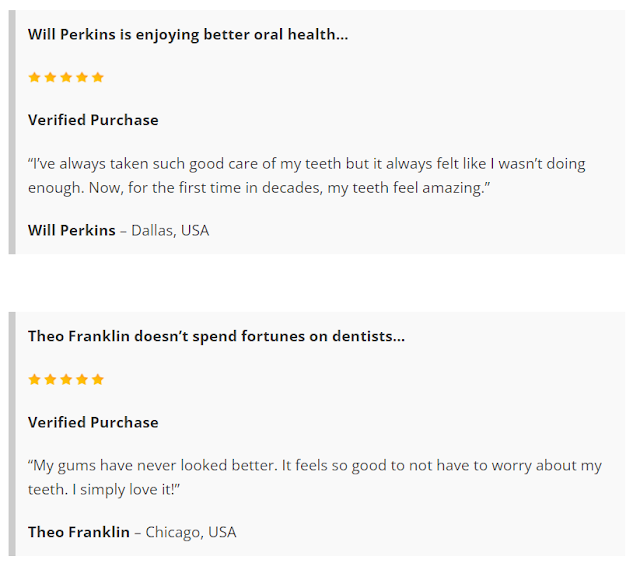Click Will Perkins author name at review bottom
This screenshot has width=640, height=570.
pos(72,230)
